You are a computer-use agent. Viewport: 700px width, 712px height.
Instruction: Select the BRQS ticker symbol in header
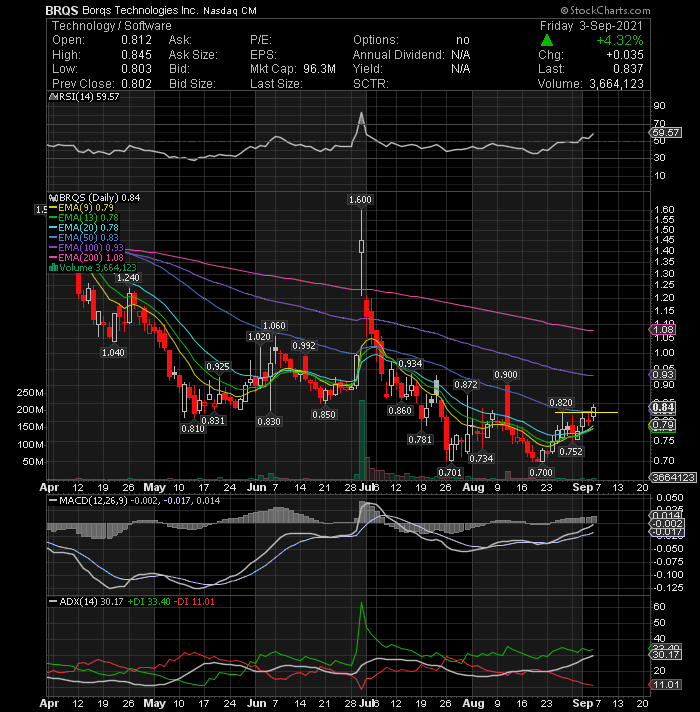(x=62, y=10)
